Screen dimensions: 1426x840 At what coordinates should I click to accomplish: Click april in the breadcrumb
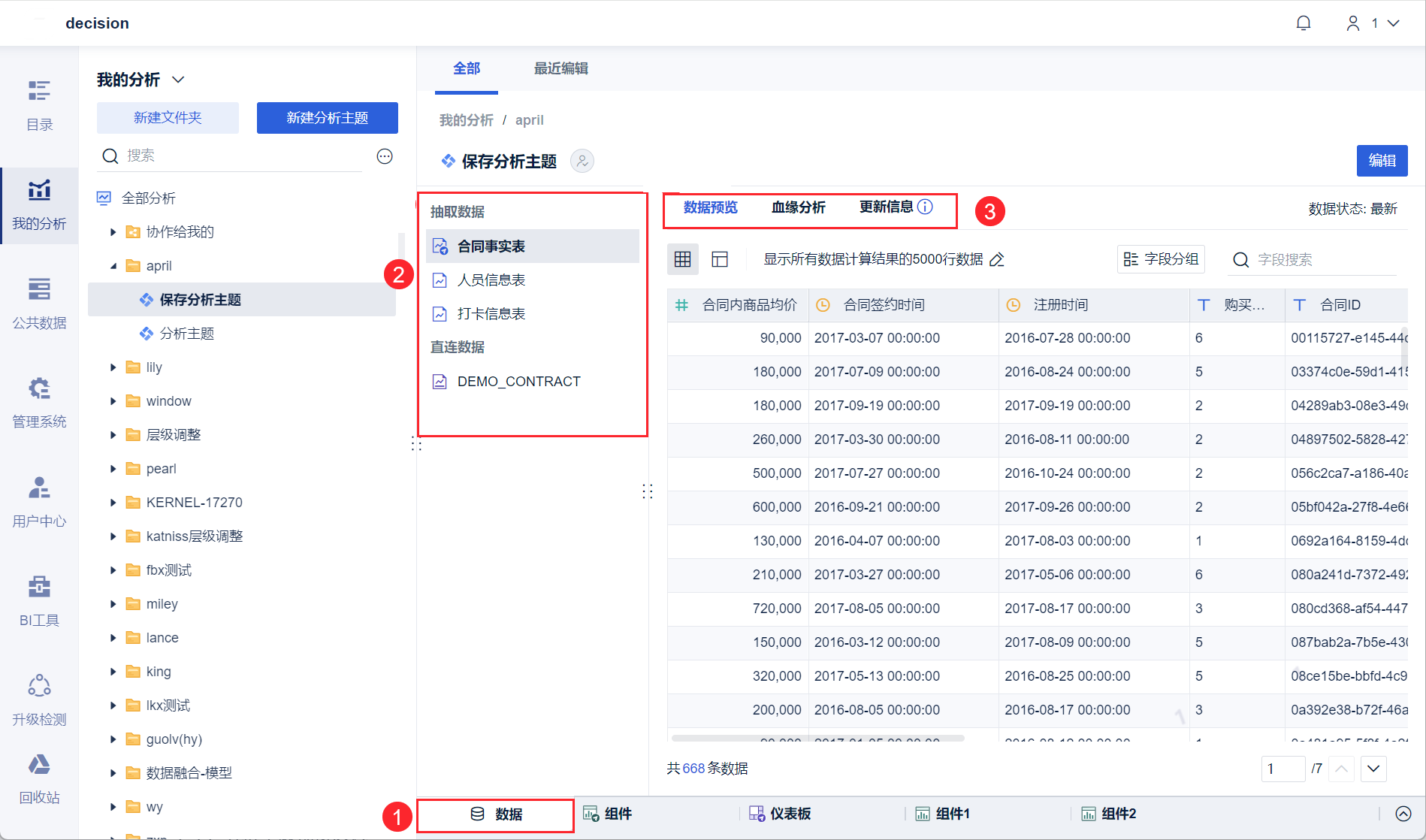[530, 120]
